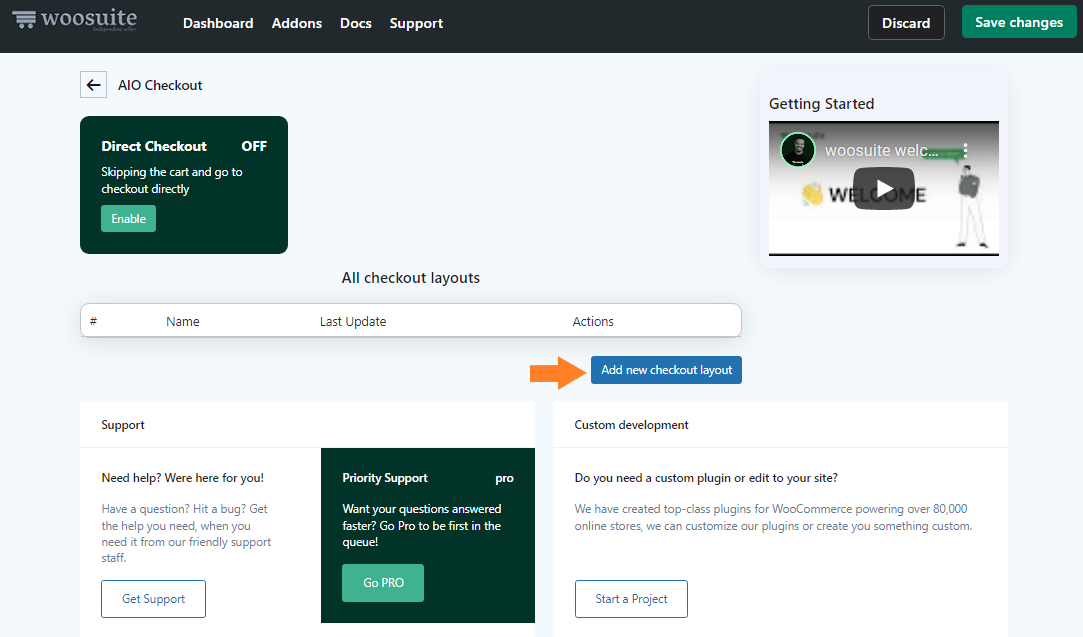Image resolution: width=1083 pixels, height=637 pixels.
Task: Click the video title 'woosuite welc...'
Action: (x=881, y=151)
